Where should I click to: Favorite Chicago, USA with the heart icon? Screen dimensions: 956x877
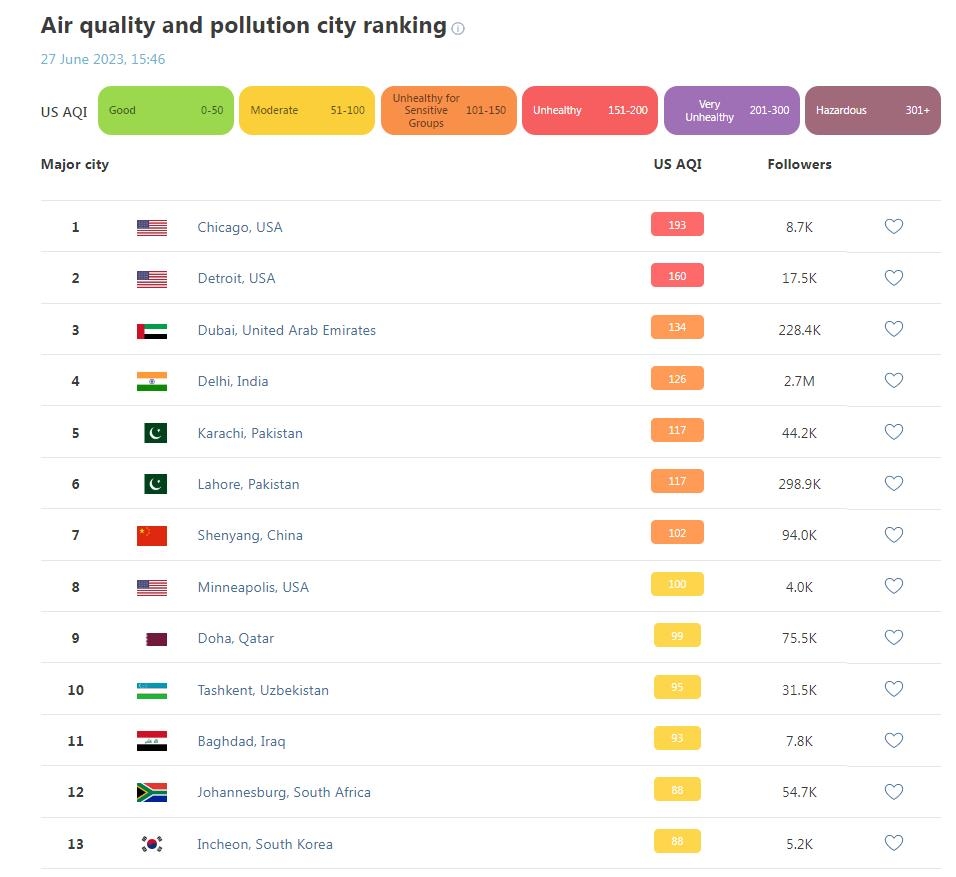point(893,226)
